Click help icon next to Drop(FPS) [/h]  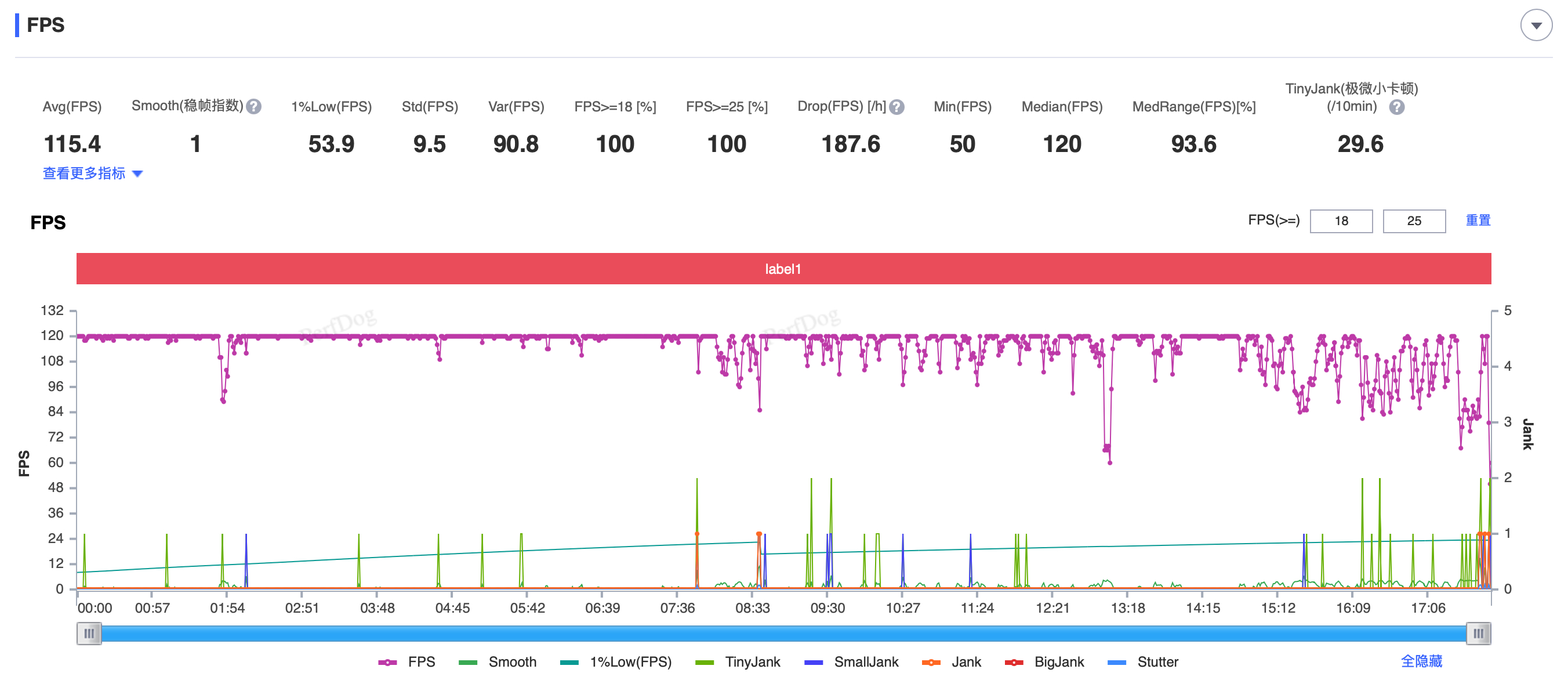pos(896,107)
